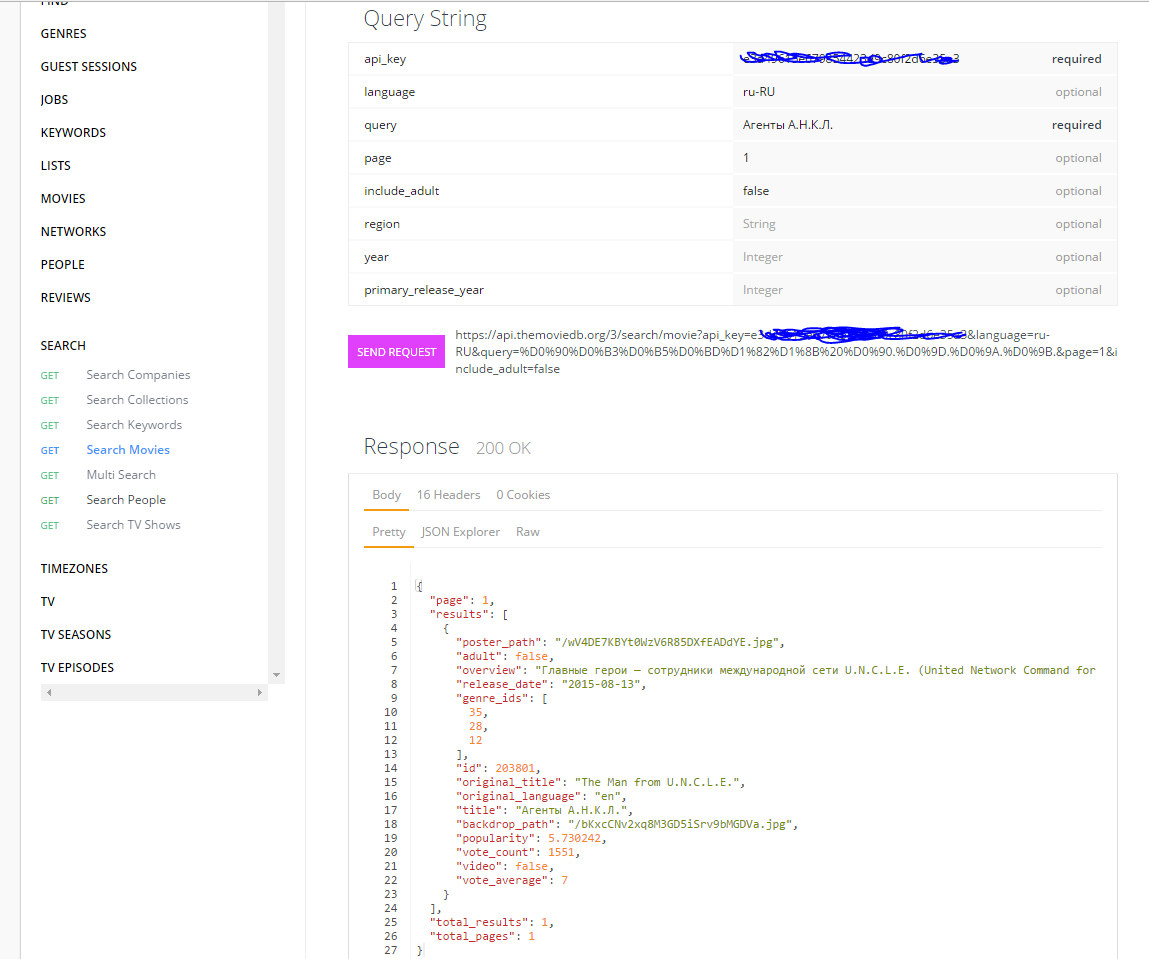Screen dimensions: 1149x959
Task: Open the Multi Search endpoint link
Action: click(x=121, y=475)
